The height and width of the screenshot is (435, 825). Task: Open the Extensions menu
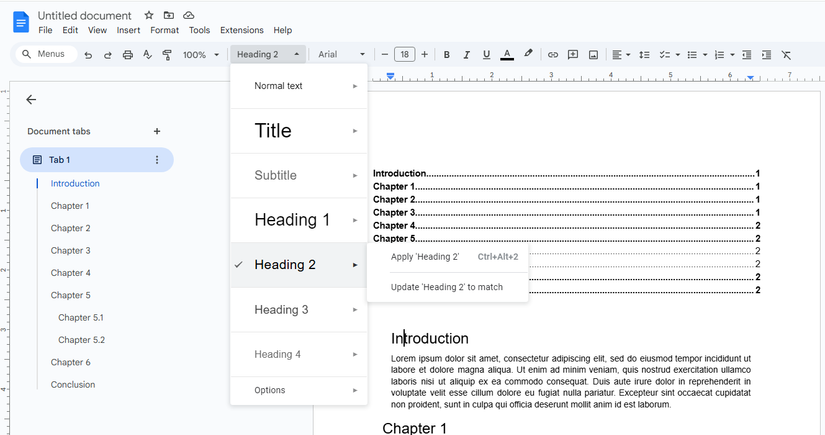(241, 30)
